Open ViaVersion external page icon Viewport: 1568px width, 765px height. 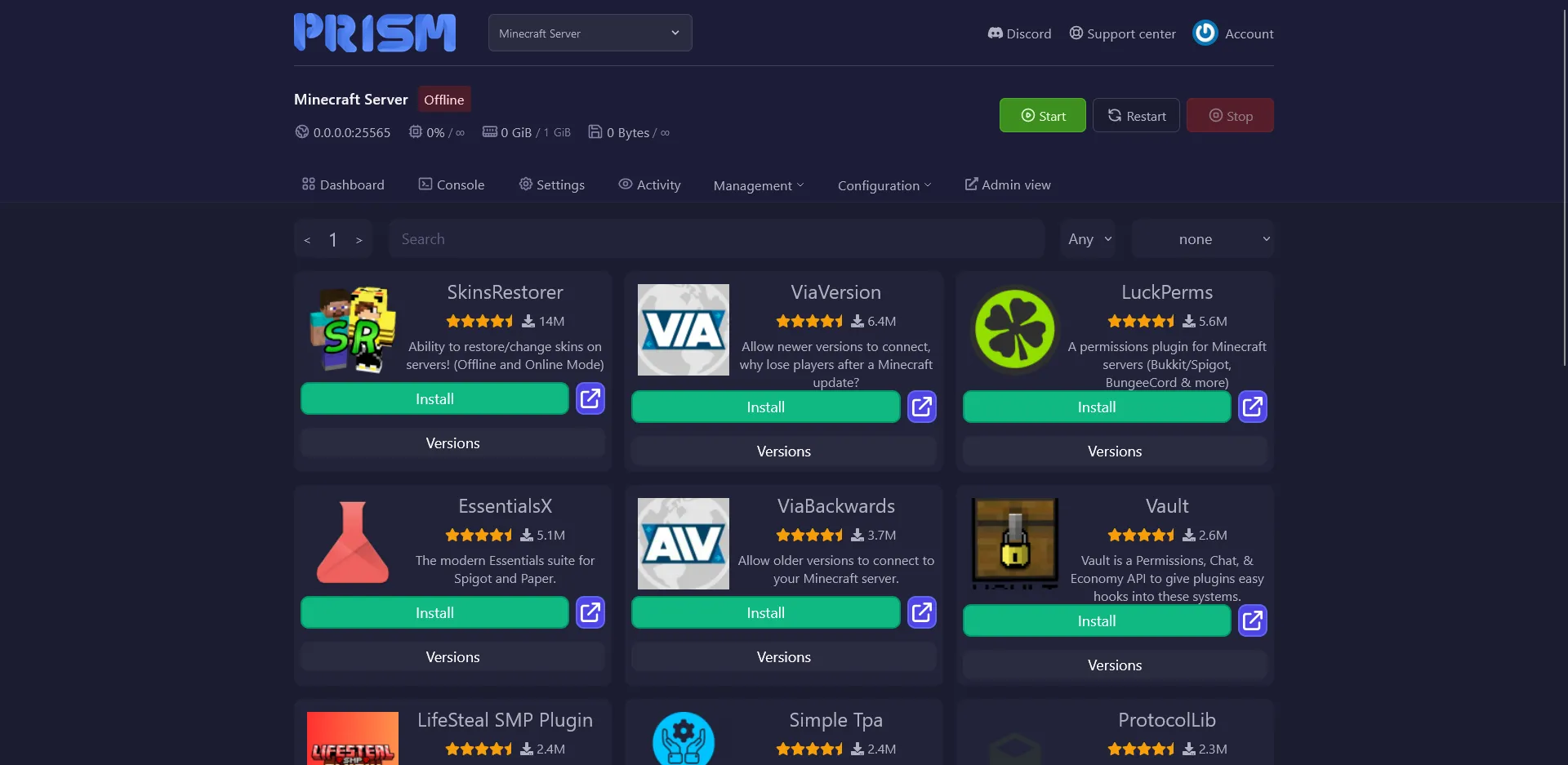921,407
